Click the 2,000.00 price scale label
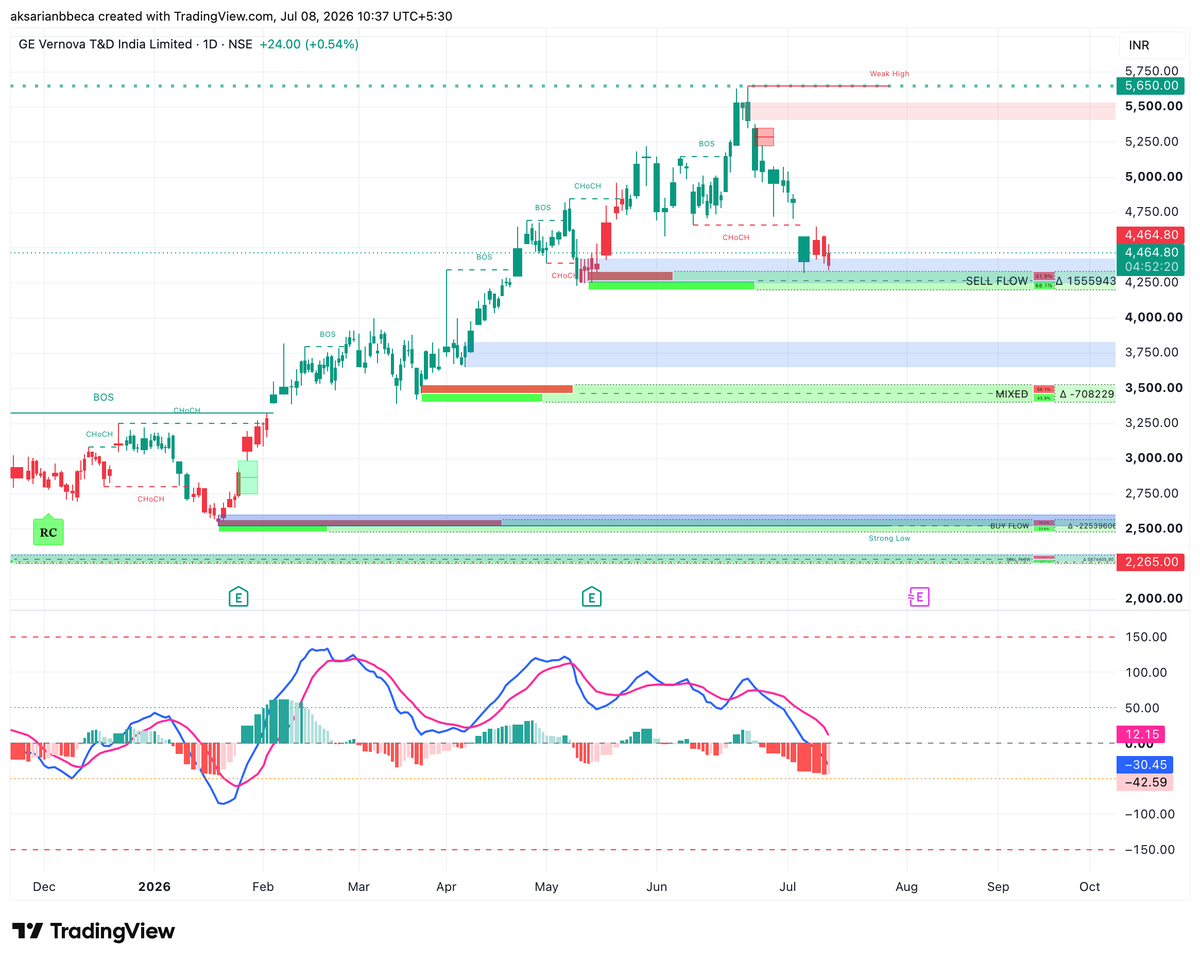Screen dimensions: 1200x962 [x=1153, y=599]
